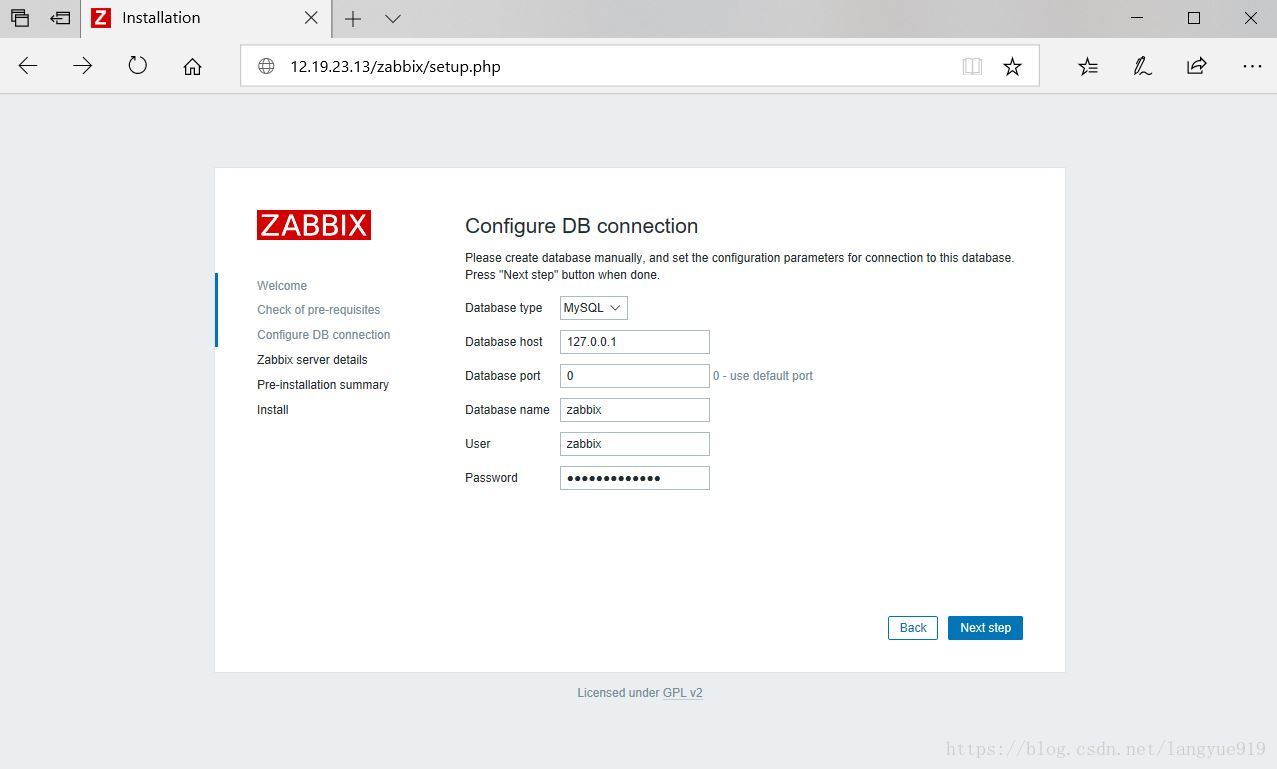1277x769 pixels.
Task: Add this page to favorites
Action: (1012, 66)
